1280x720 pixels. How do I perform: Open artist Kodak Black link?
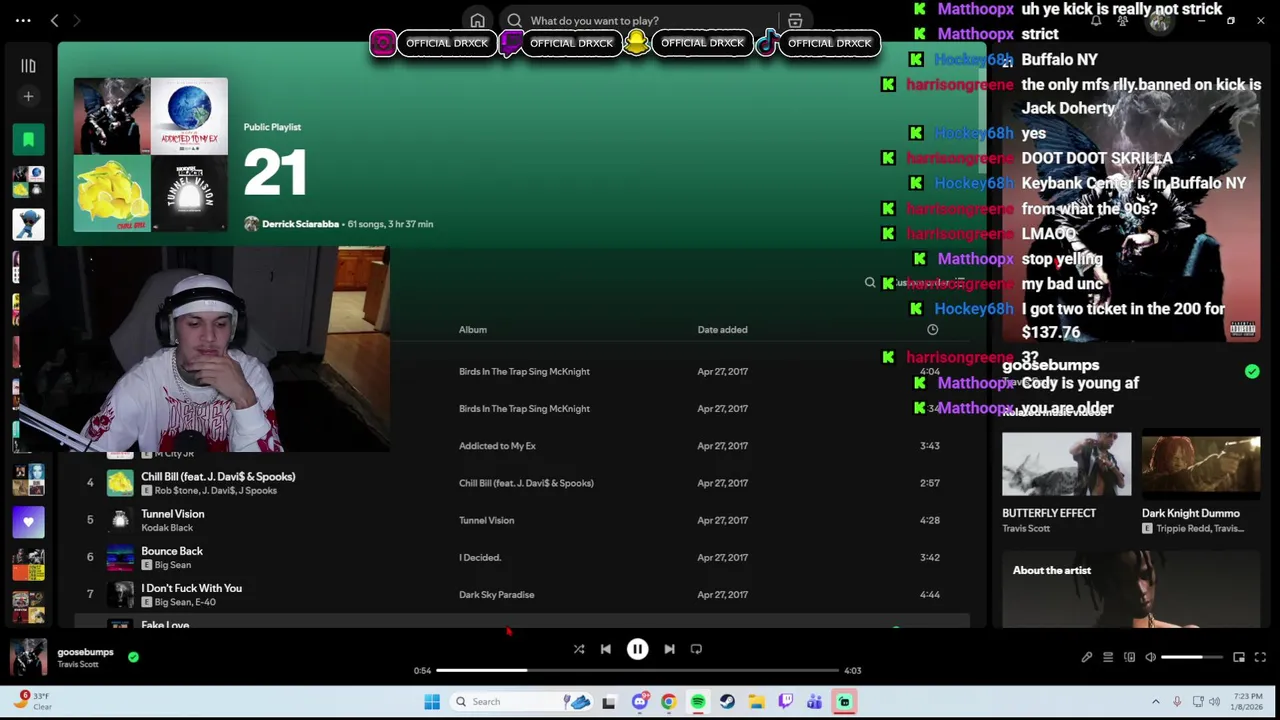167,528
